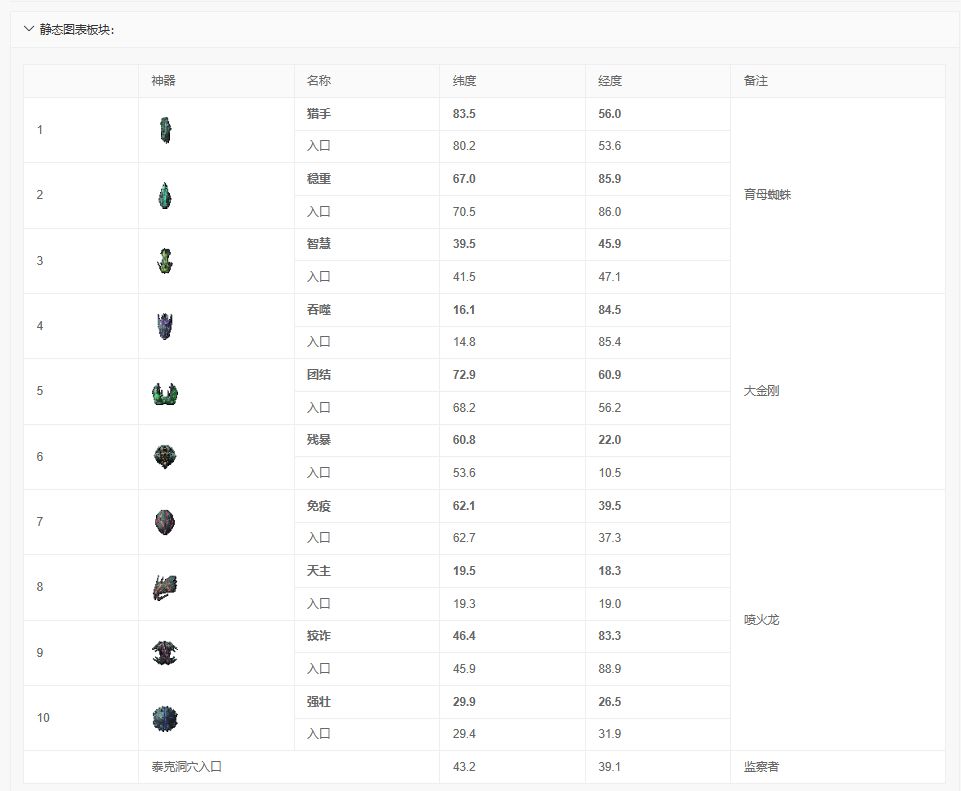The image size is (961, 791).
Task: Click the 泰克洞穴入口 cell
Action: click(289, 767)
